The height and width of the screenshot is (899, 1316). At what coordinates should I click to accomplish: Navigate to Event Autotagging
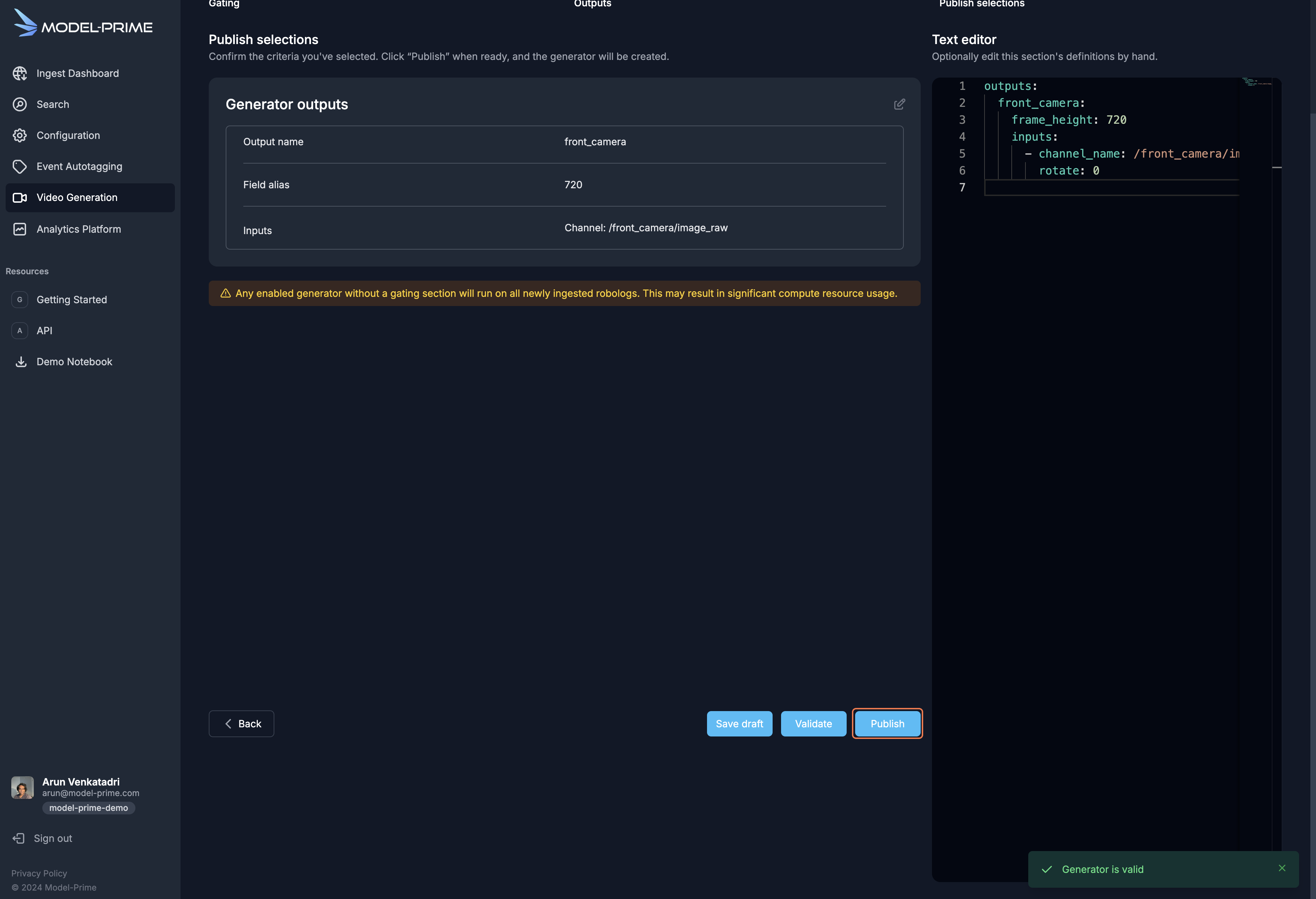coord(90,166)
